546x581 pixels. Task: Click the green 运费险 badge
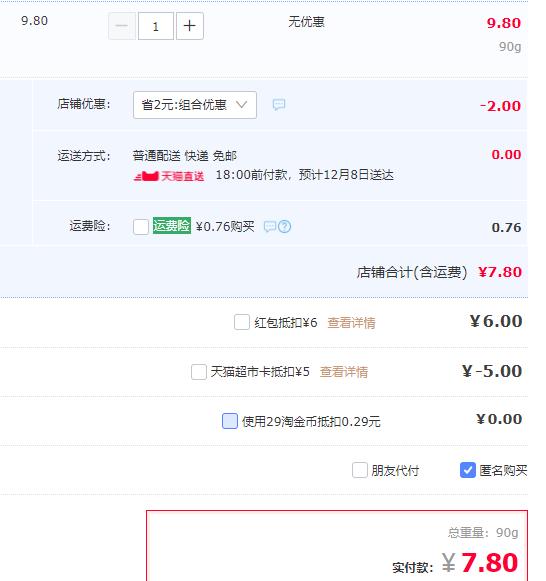pos(172,226)
